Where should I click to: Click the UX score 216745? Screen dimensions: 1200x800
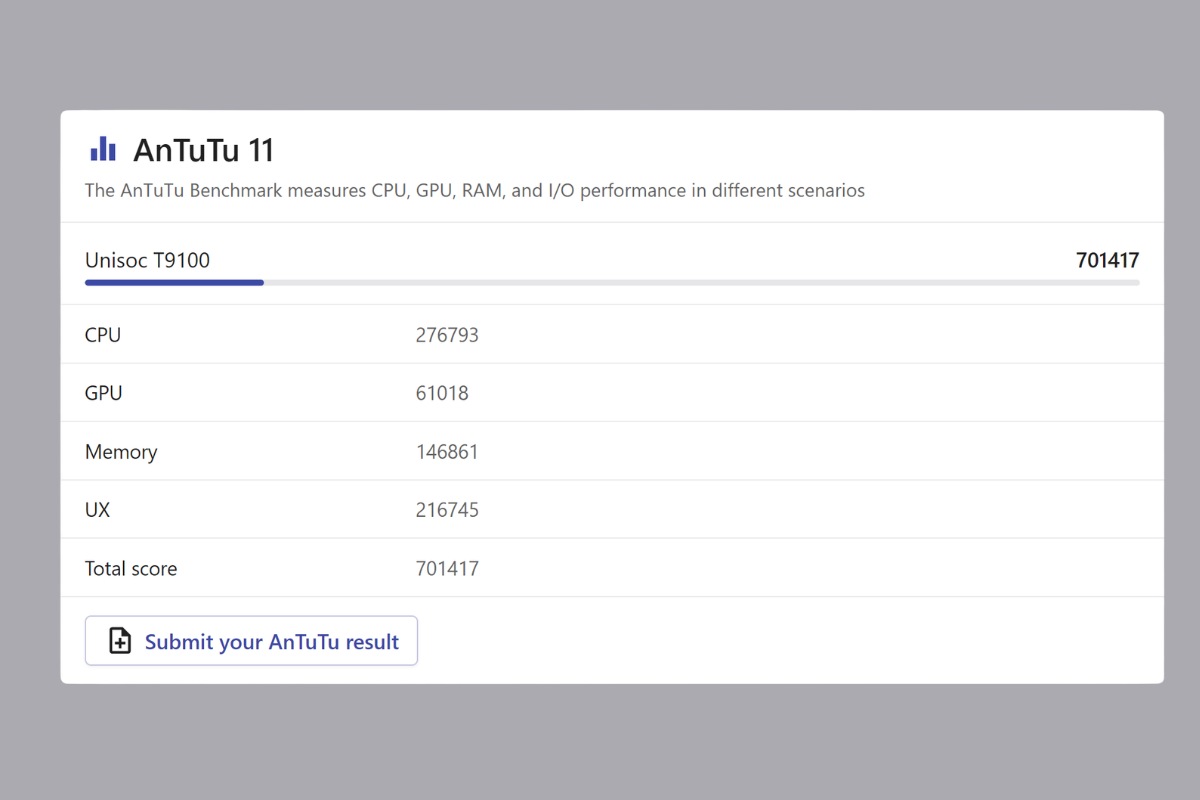tap(447, 510)
